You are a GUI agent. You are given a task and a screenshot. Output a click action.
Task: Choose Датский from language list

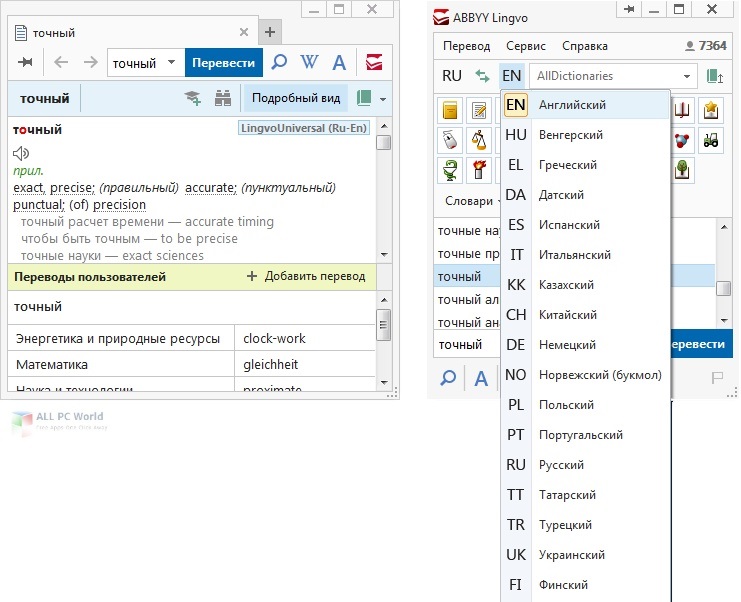click(x=586, y=195)
